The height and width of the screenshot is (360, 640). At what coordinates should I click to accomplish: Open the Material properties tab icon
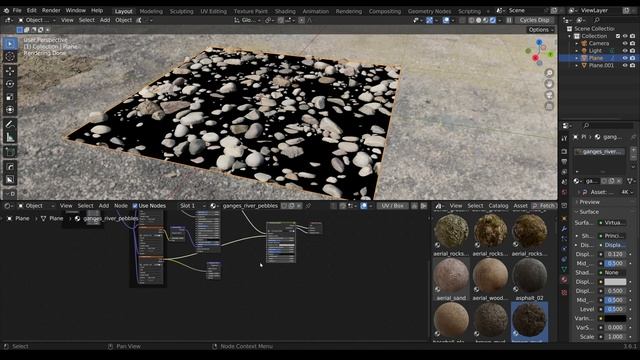564,280
